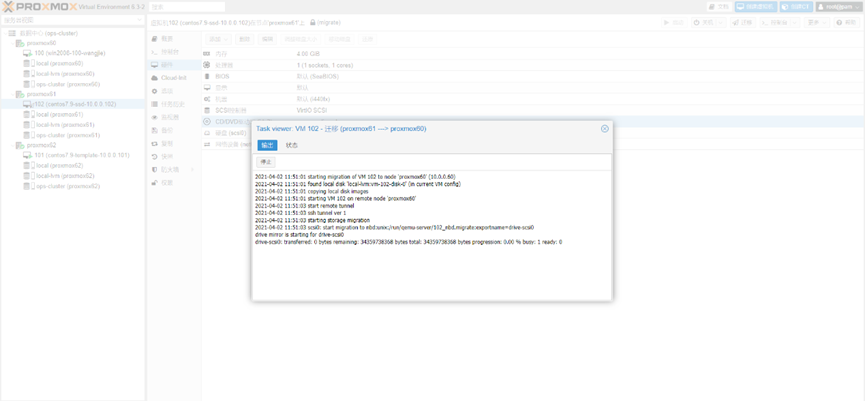Open the 概要 summary icon in VM menu
This screenshot has width=865, height=401.
[x=154, y=39]
